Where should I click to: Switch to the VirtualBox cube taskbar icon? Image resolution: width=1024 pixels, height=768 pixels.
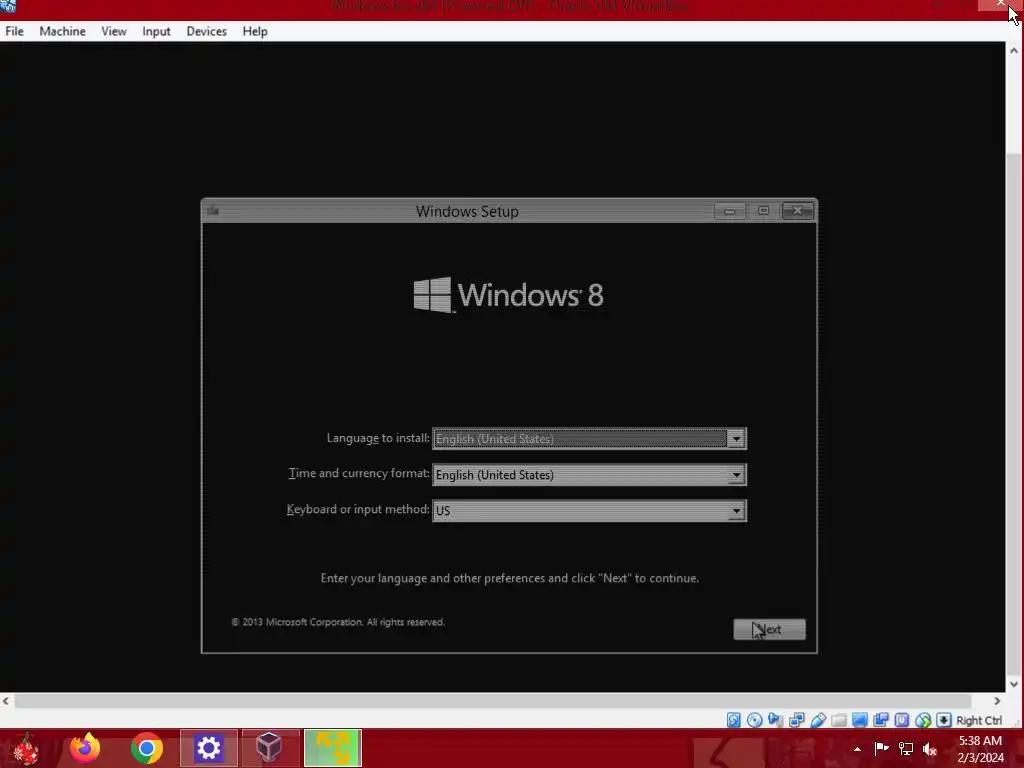click(270, 748)
